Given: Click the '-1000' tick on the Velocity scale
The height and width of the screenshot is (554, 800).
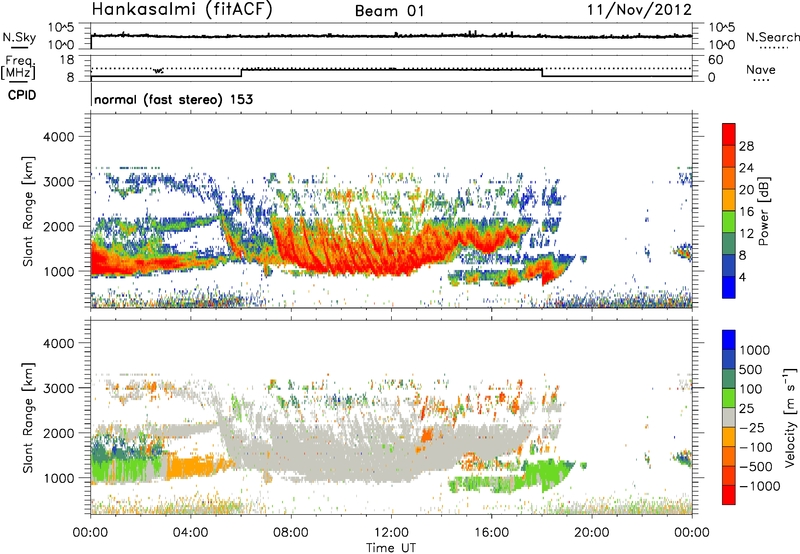Looking at the screenshot, I should (x=759, y=486).
